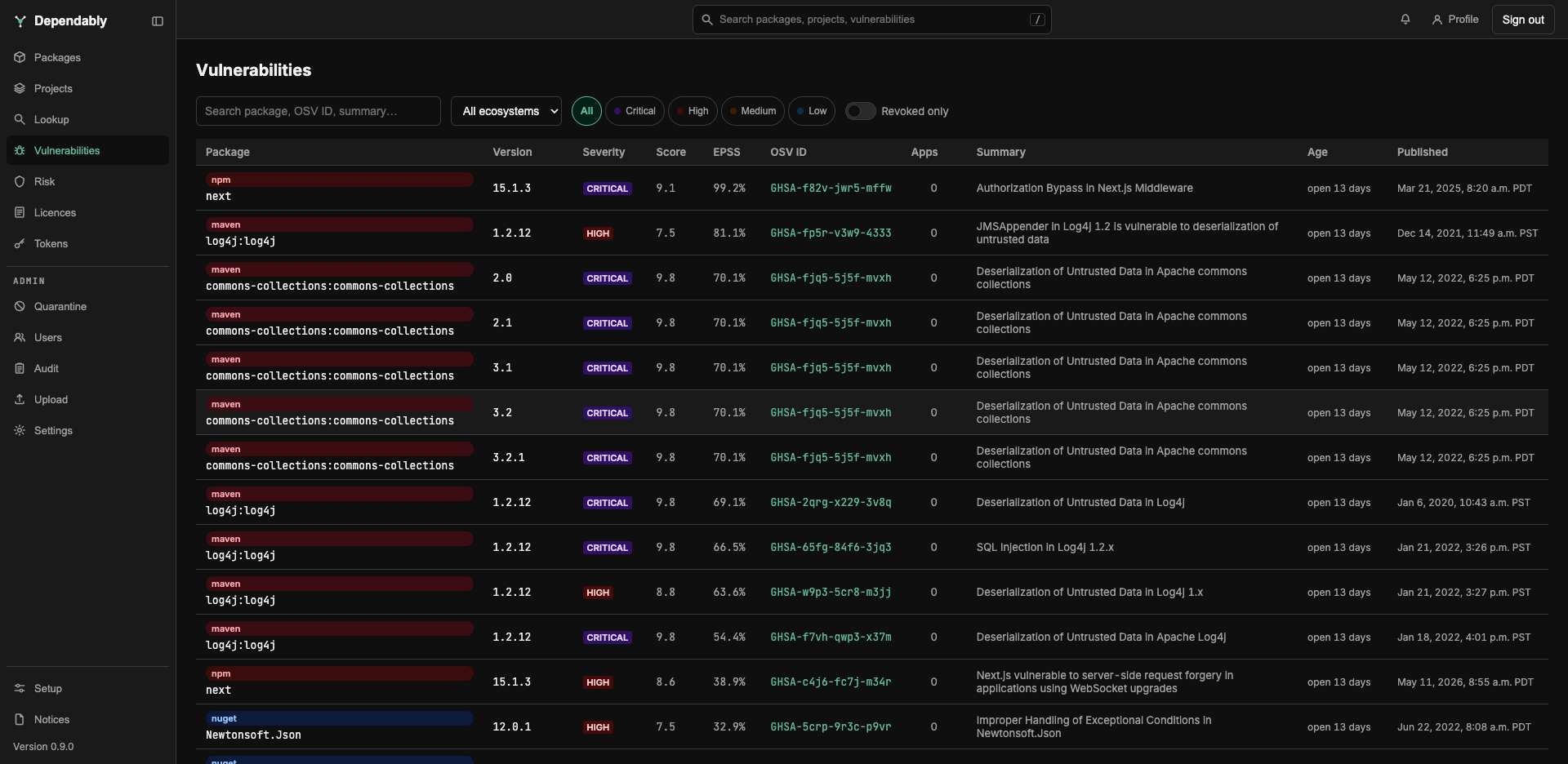Click the Vulnerabilities bug icon in sidebar
This screenshot has height=764, width=1568.
[x=20, y=150]
